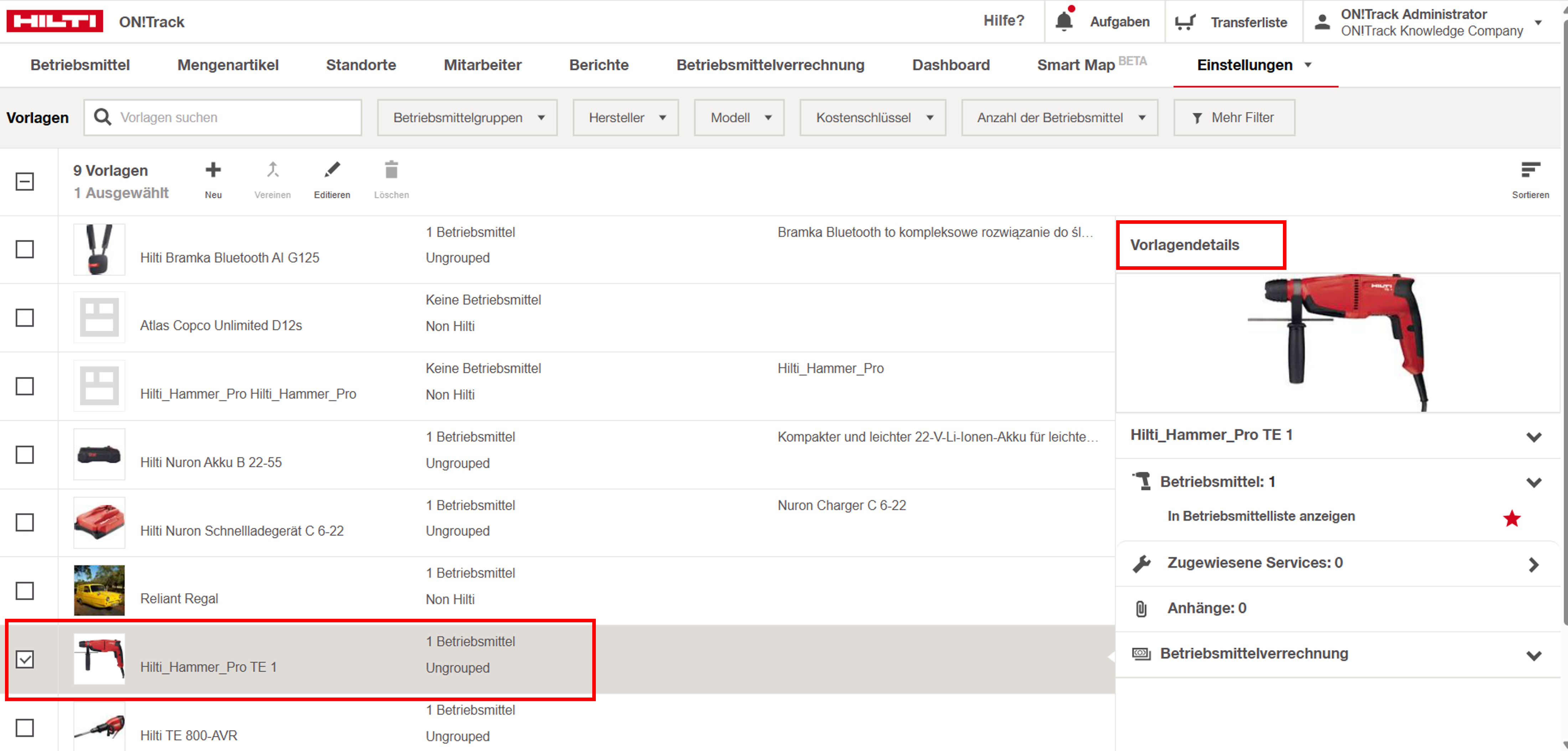This screenshot has height=751, width=1568.
Task: Open the Transferliste cart icon
Action: [1185, 22]
